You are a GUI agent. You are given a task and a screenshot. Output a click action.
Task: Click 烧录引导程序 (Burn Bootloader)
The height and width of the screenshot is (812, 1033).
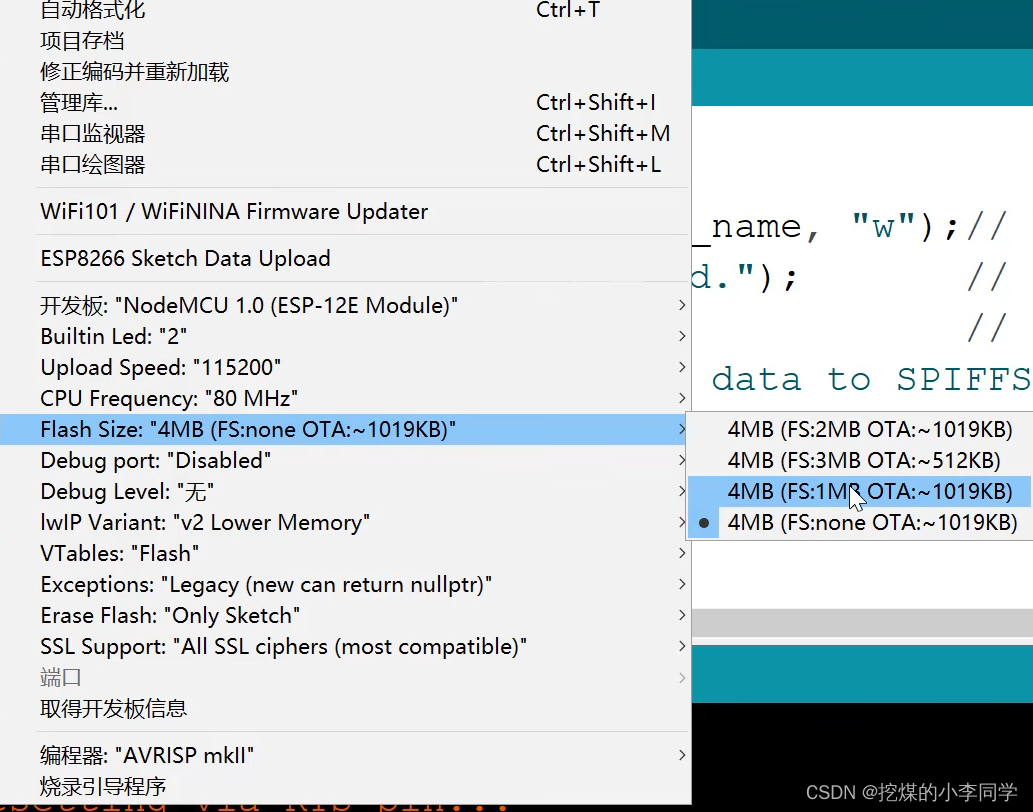pos(107,786)
